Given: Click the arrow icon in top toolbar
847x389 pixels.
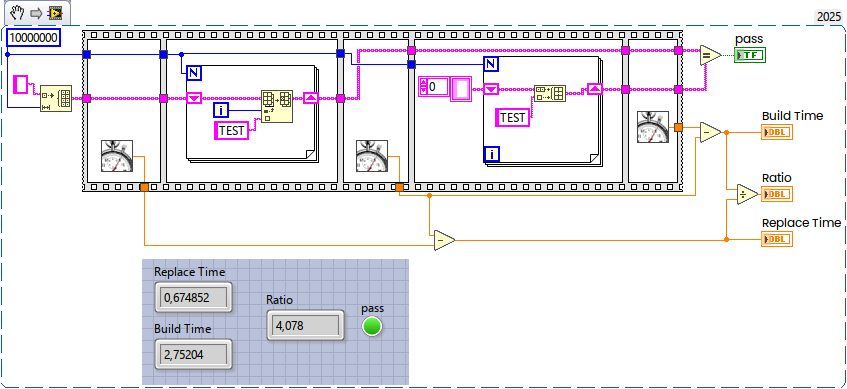Looking at the screenshot, I should (36, 13).
